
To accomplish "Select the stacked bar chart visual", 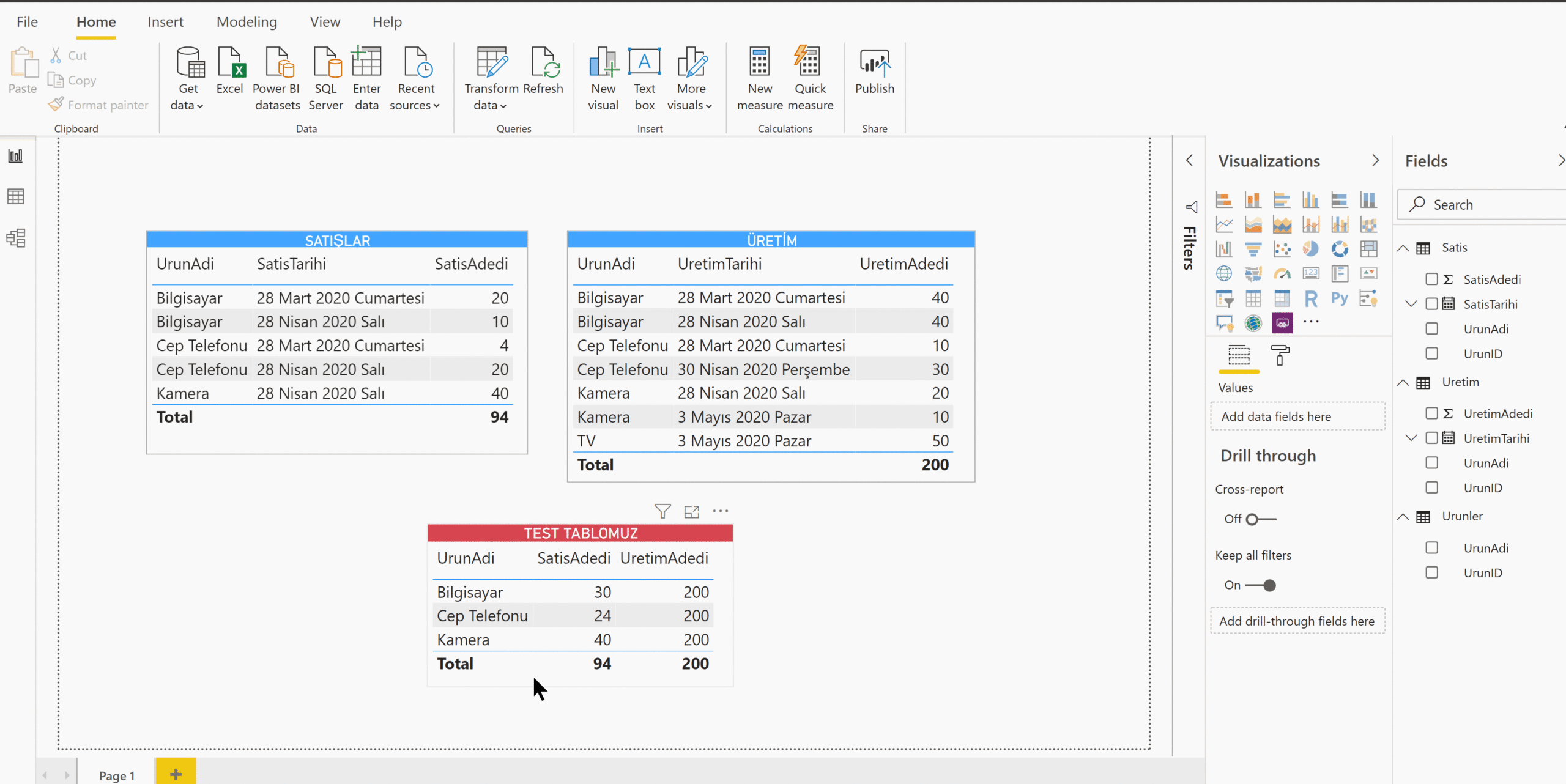I will coord(1224,200).
